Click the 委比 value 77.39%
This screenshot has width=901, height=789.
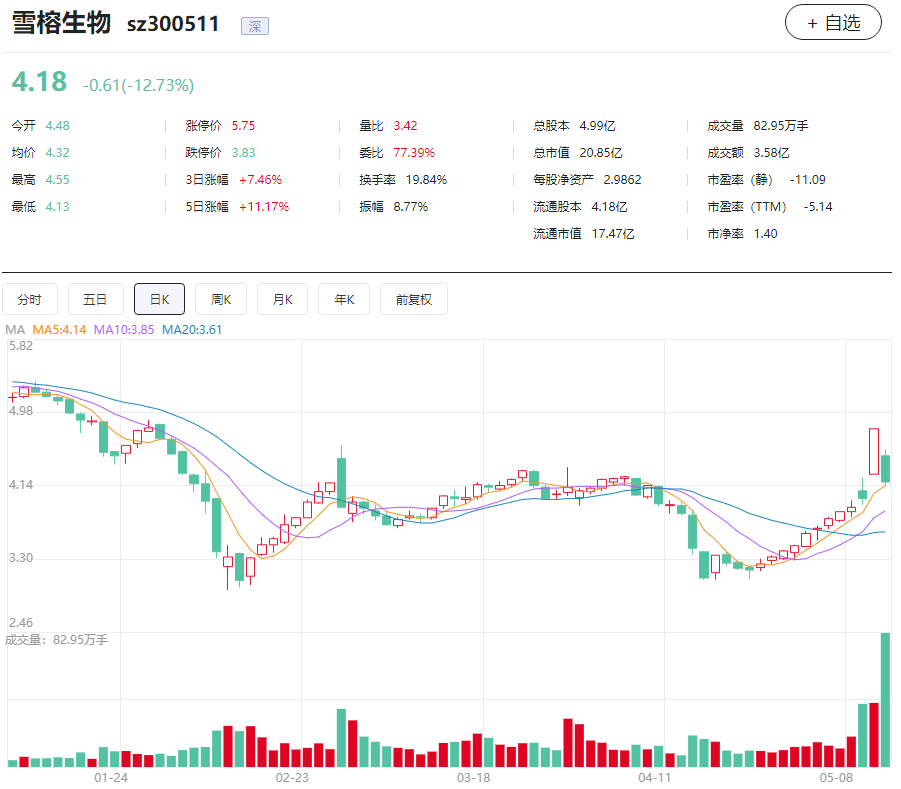414,153
